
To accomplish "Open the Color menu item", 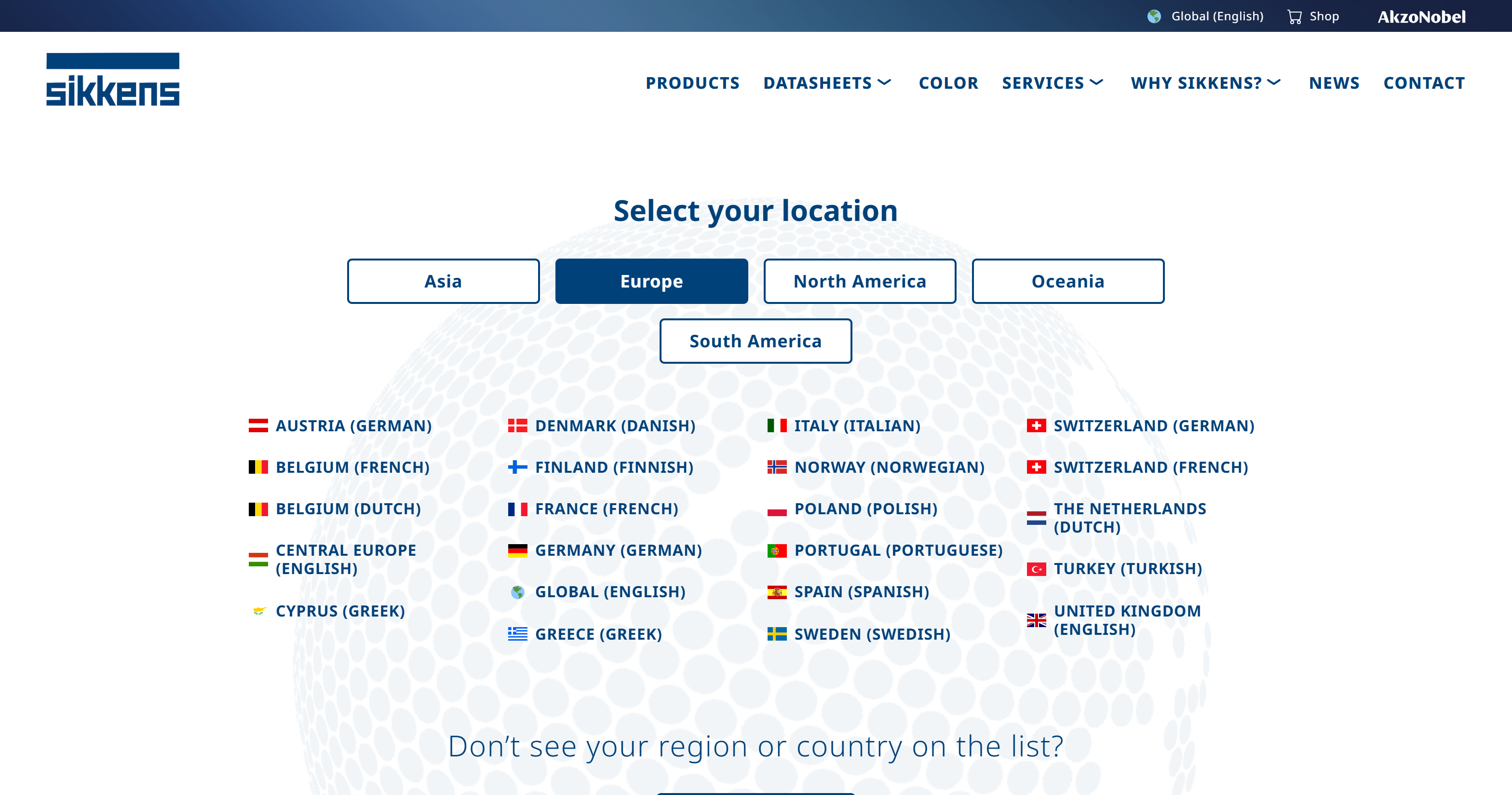I will [948, 83].
